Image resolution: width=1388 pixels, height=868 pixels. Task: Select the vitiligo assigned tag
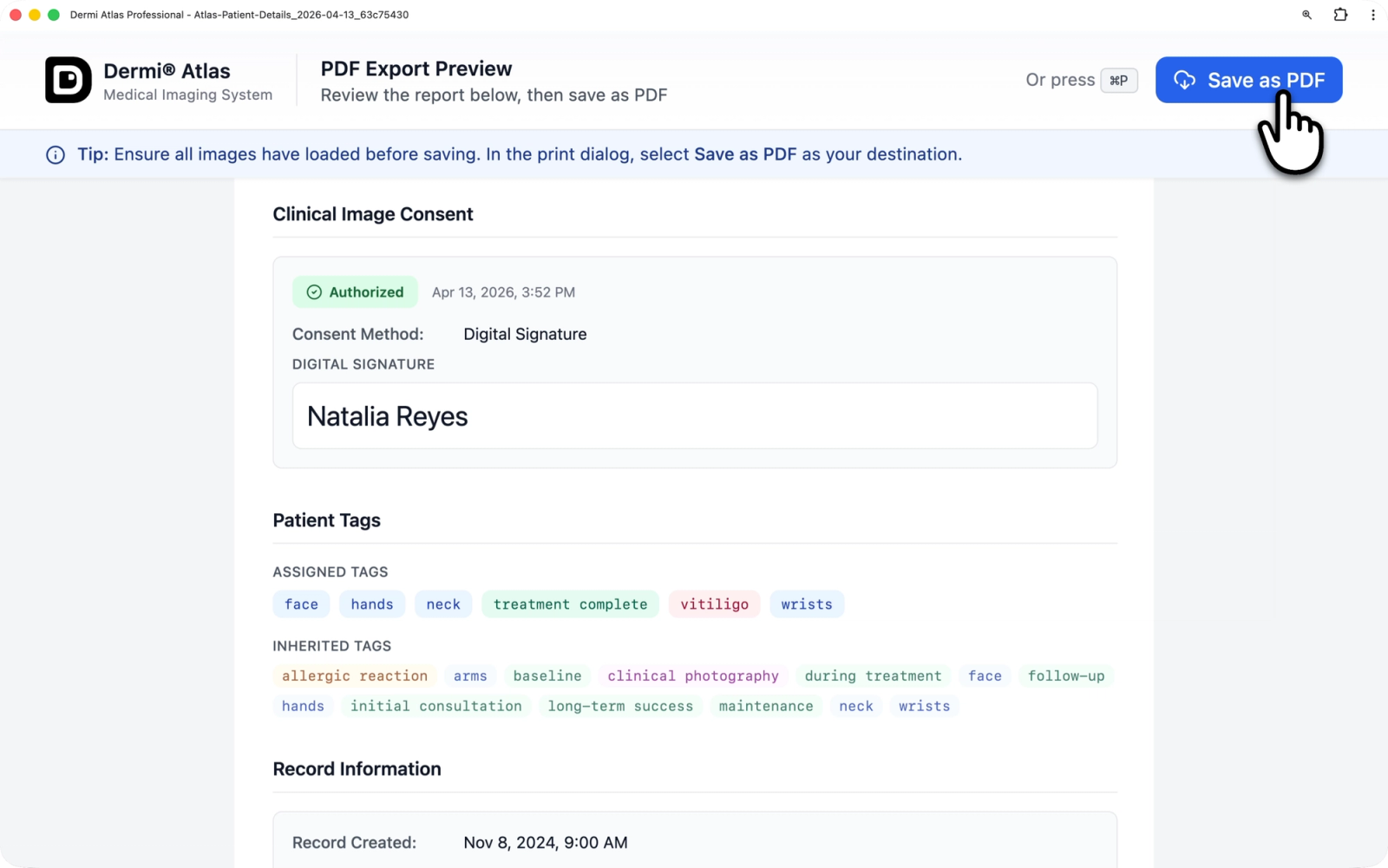[x=714, y=604]
